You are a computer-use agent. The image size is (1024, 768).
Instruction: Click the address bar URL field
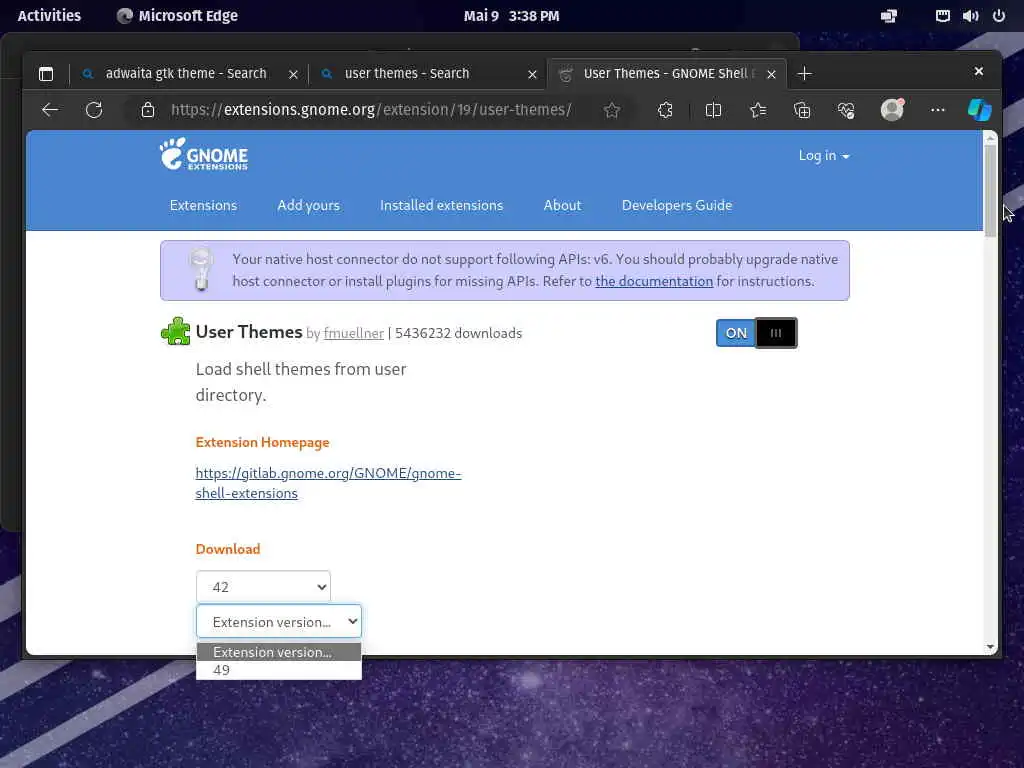(371, 110)
